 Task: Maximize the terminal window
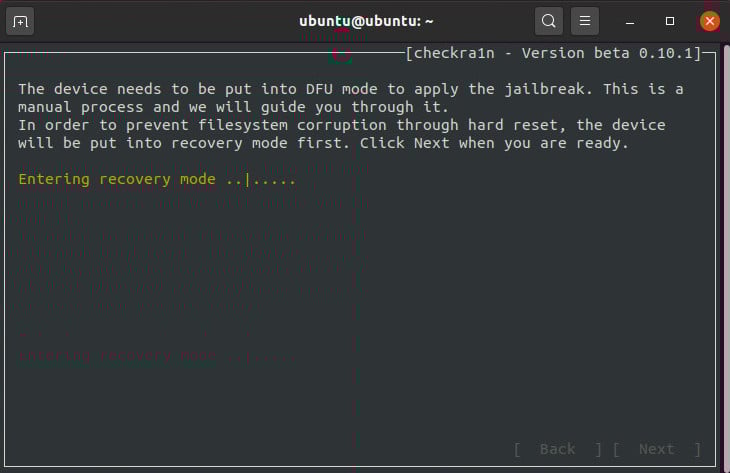(670, 21)
